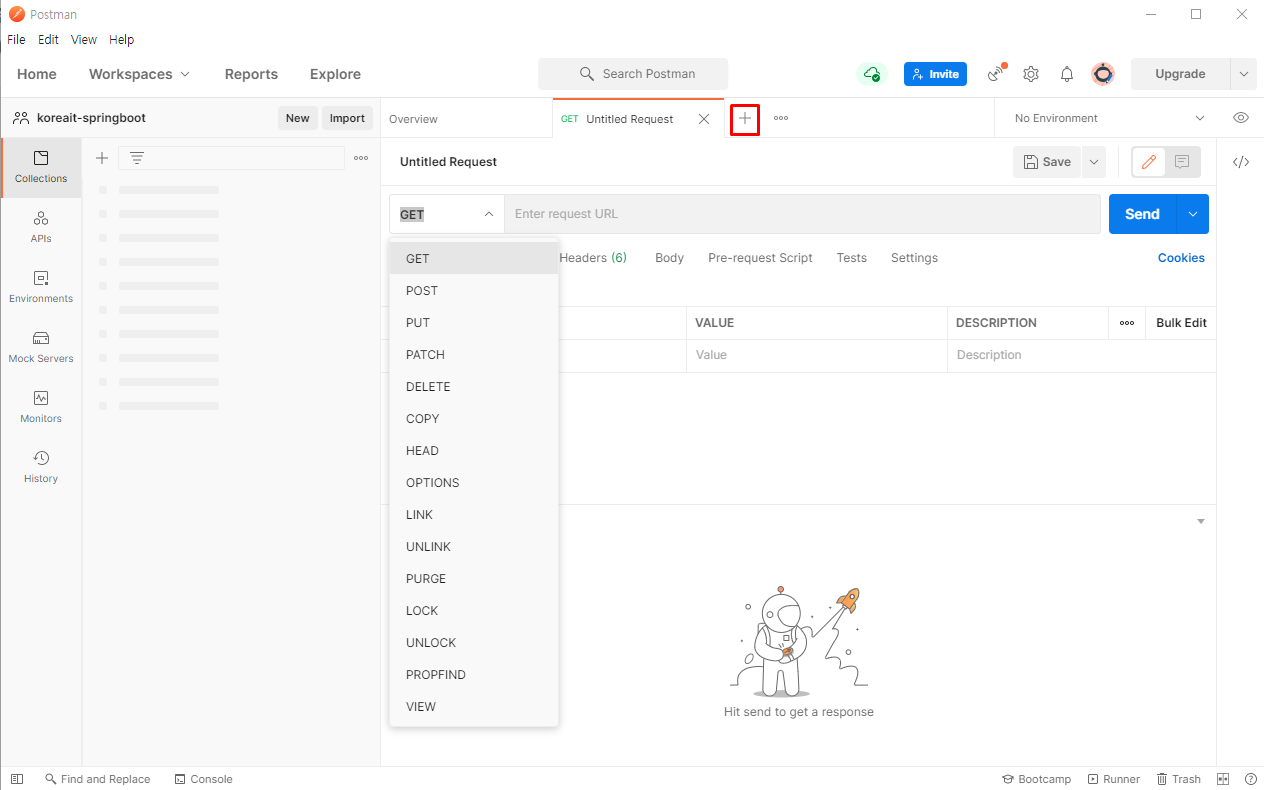Screen dimensions: 1264x790
Task: Open the Collections sidebar panel
Action: 41,167
